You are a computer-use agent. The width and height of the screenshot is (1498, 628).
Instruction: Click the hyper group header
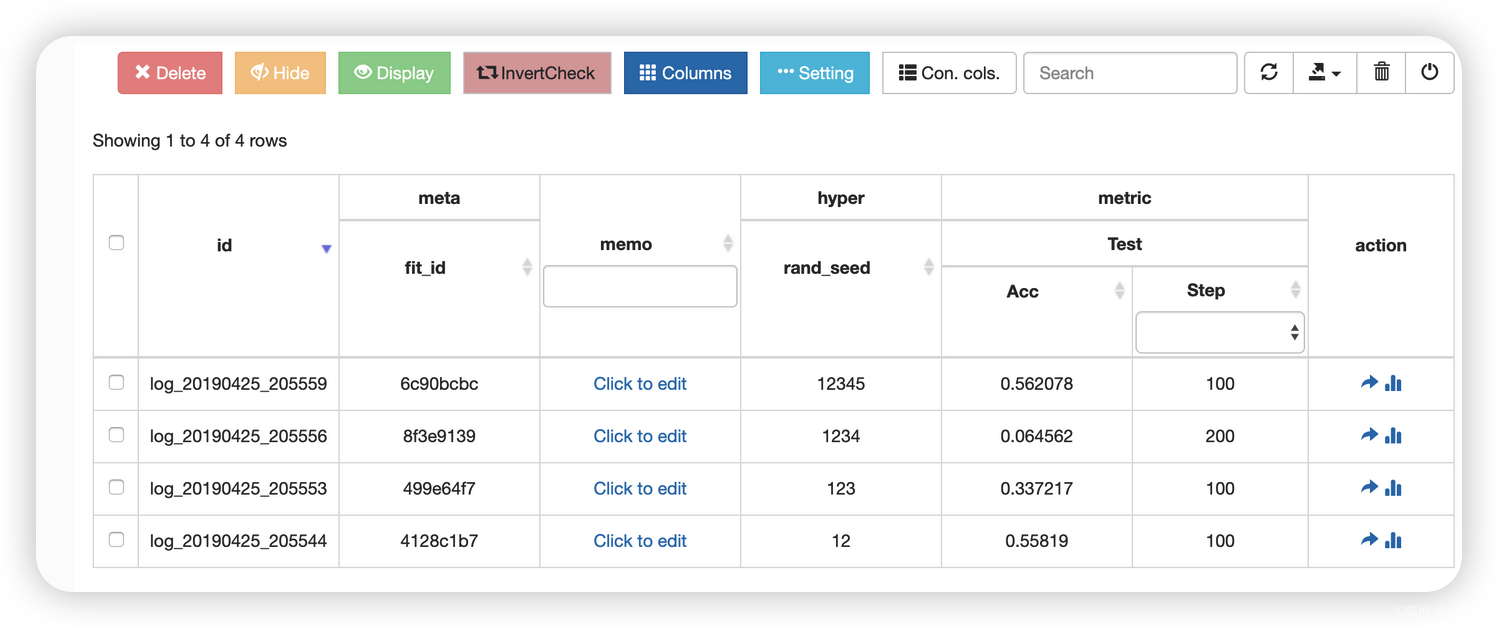click(841, 198)
